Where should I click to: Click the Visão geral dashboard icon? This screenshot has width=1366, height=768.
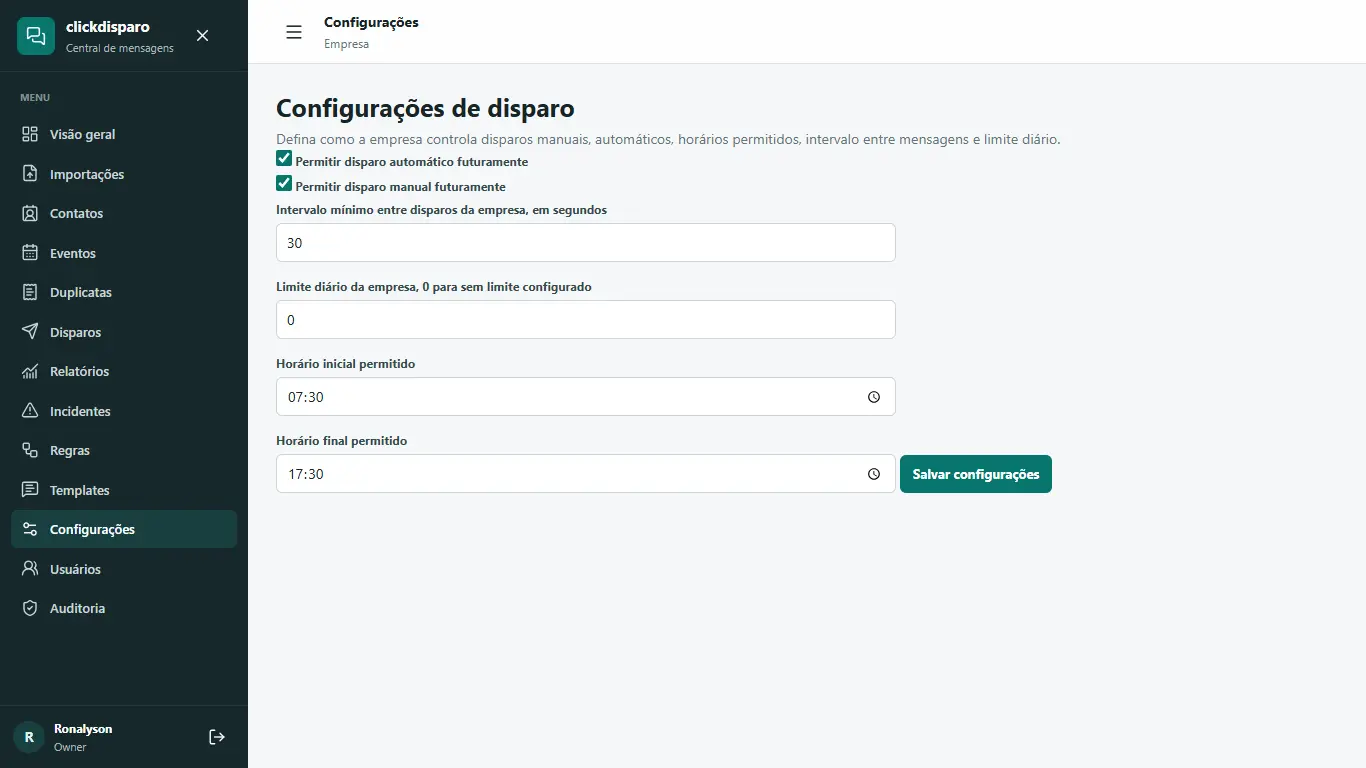click(x=30, y=134)
